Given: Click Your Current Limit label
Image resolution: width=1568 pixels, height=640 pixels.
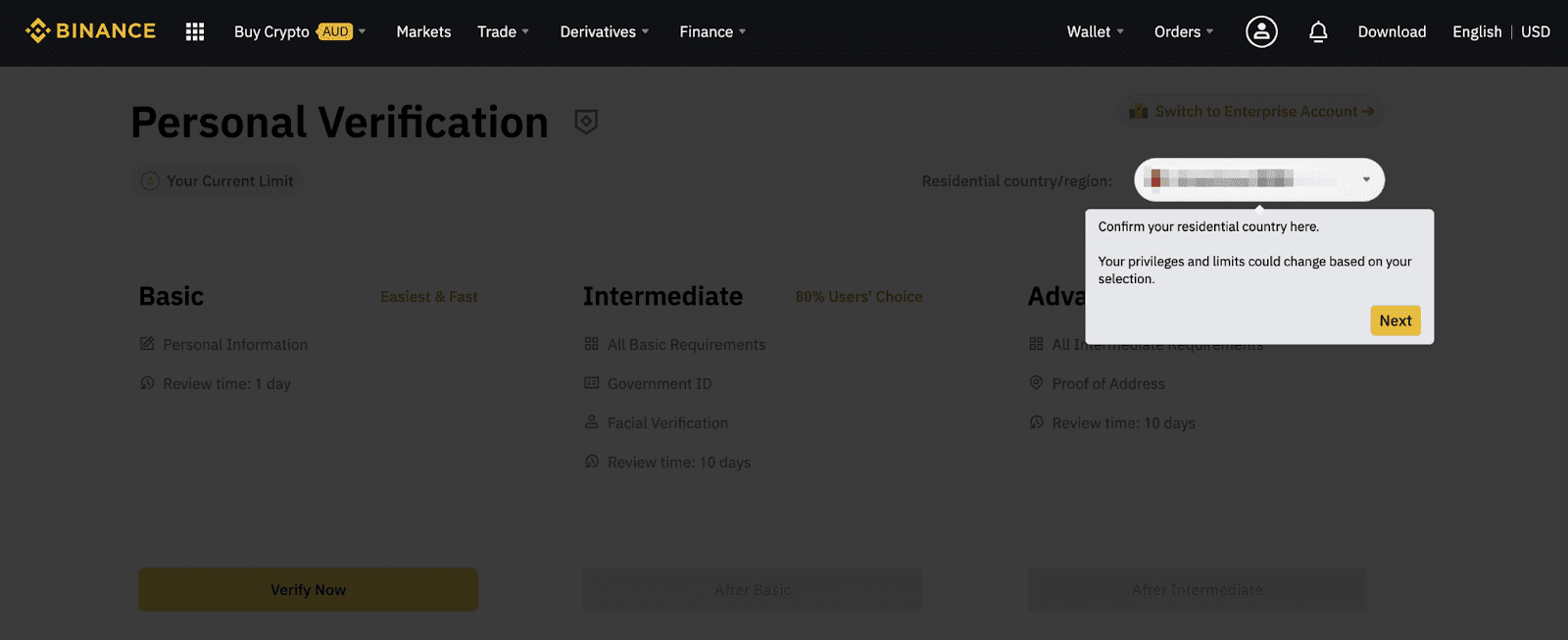Looking at the screenshot, I should [x=229, y=181].
